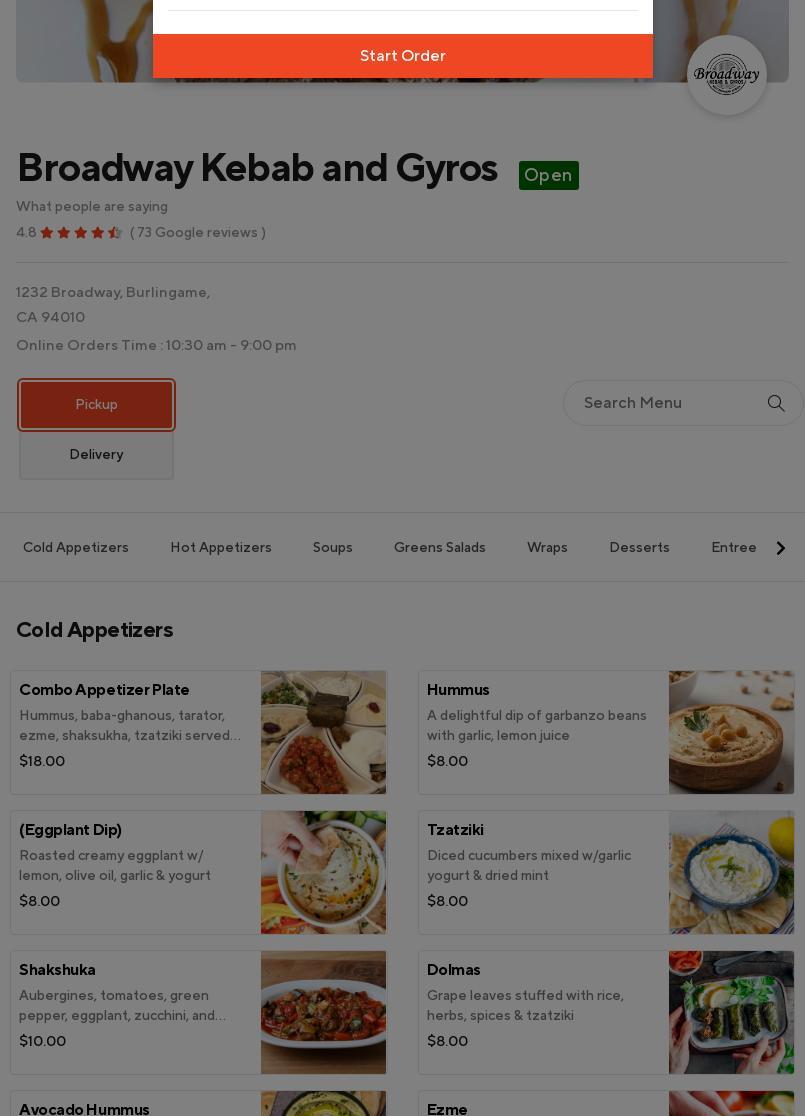Select the Dolmas menu item photo
805x1116 pixels.
click(x=731, y=1012)
